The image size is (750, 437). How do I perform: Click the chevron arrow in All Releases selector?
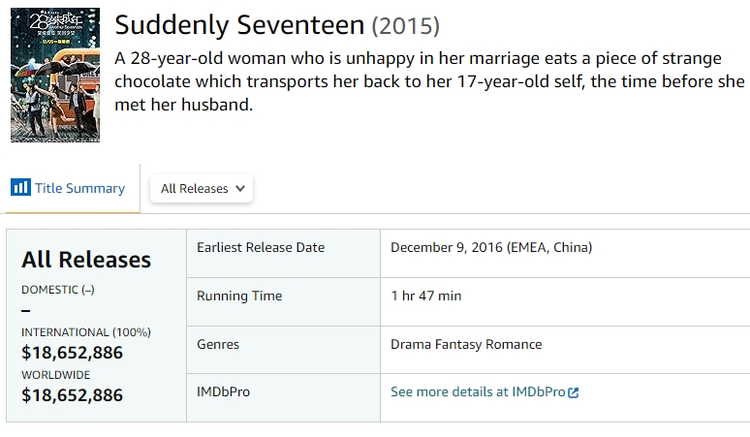(240, 188)
